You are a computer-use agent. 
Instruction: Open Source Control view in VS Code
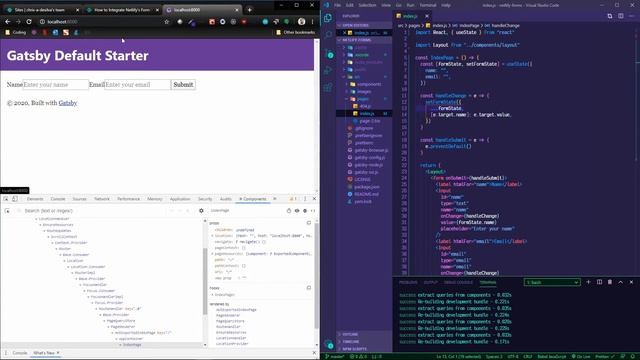point(329,53)
